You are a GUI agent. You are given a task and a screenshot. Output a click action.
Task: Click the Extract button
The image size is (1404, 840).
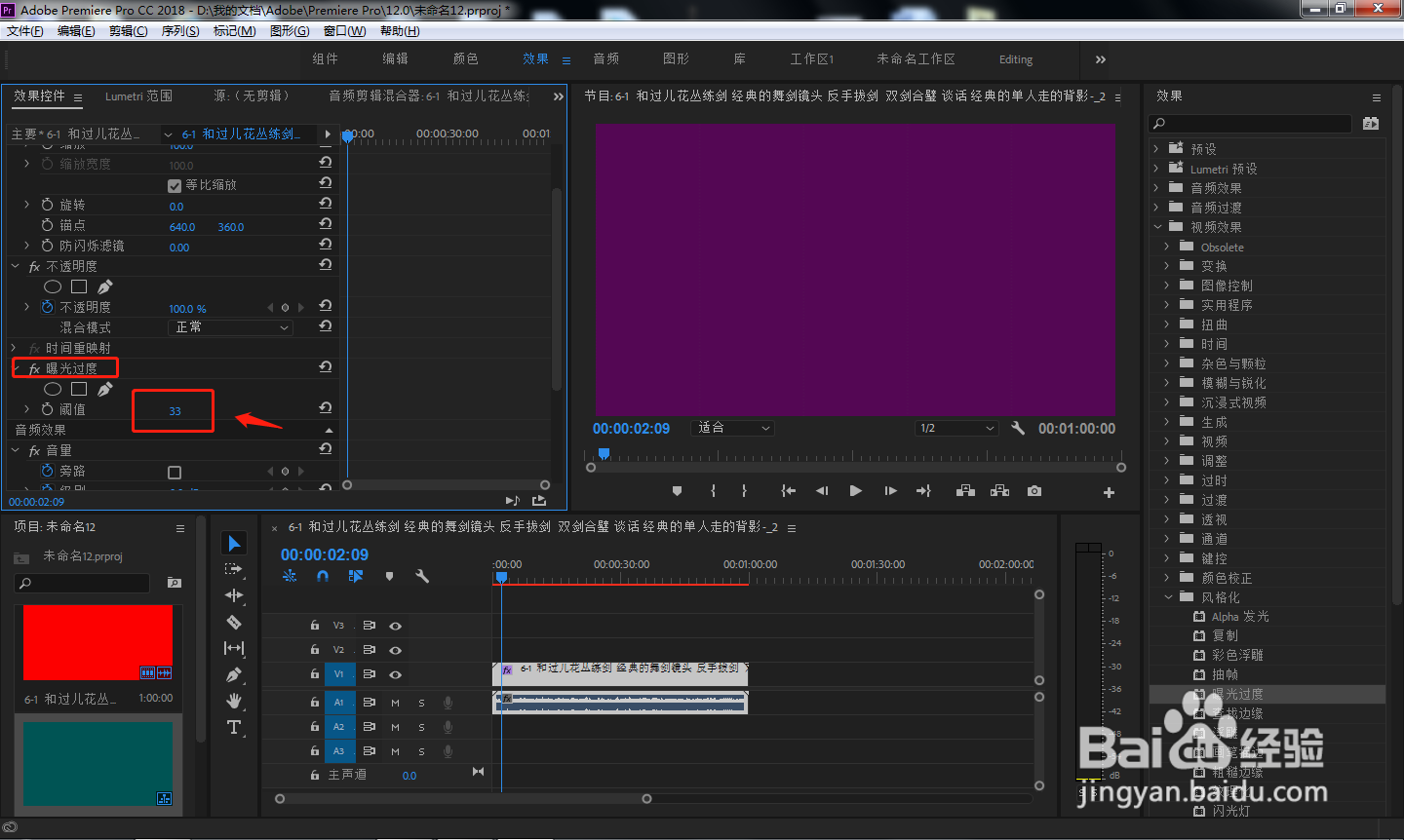coord(999,491)
